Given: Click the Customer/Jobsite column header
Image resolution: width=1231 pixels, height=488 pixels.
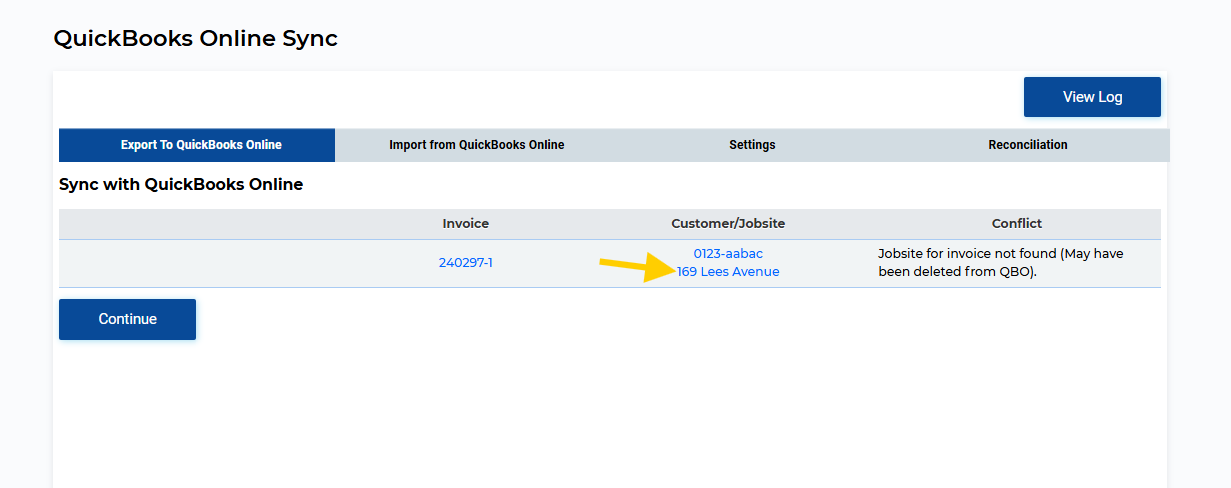Looking at the screenshot, I should [728, 224].
